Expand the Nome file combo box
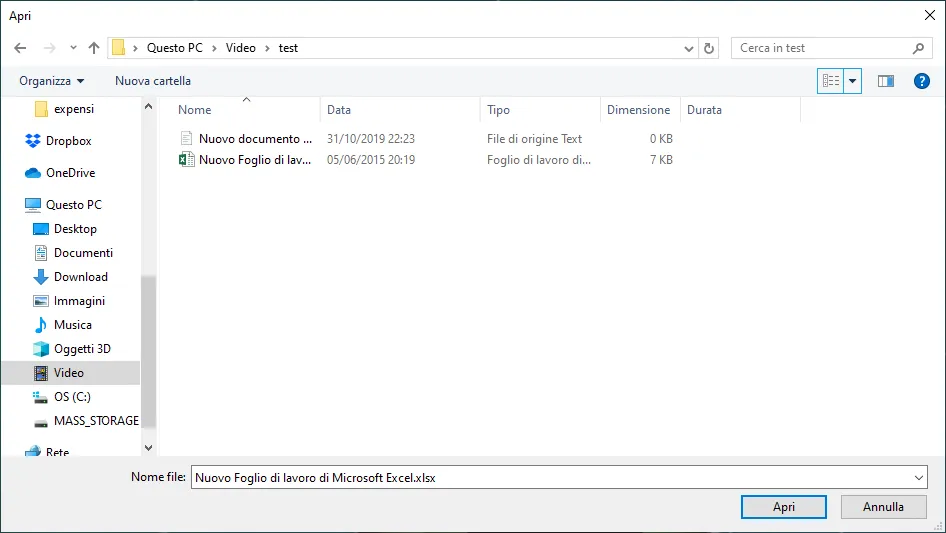 point(918,478)
